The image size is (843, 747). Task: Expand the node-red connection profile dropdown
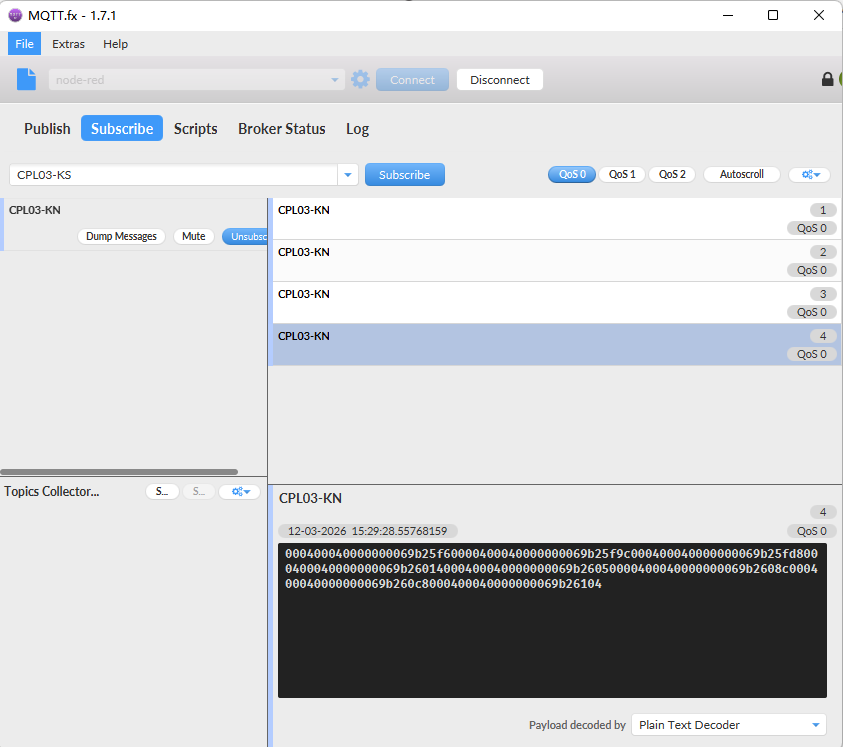[x=334, y=80]
